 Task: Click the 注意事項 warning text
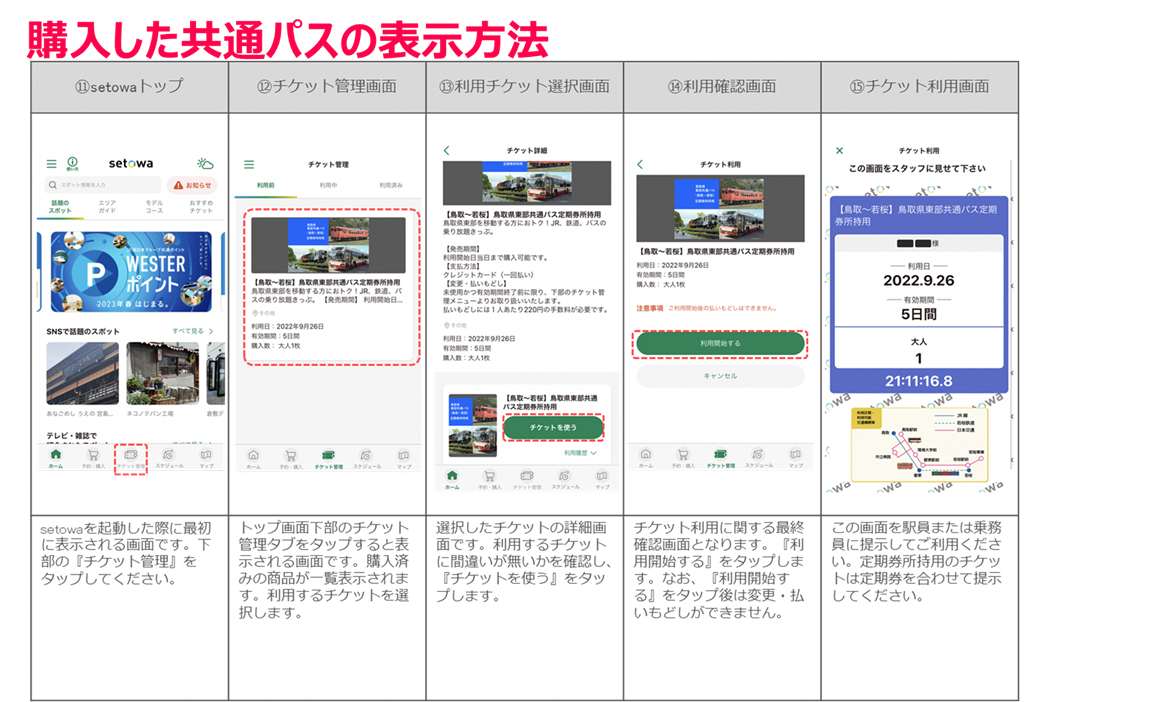click(649, 308)
